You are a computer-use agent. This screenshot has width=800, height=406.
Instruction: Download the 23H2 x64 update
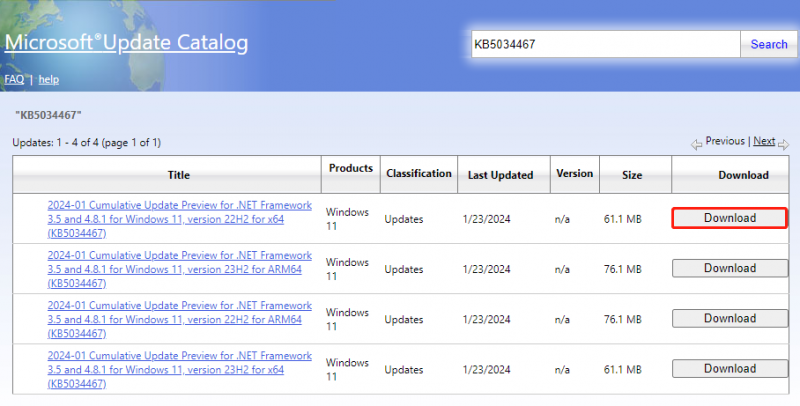pos(730,368)
